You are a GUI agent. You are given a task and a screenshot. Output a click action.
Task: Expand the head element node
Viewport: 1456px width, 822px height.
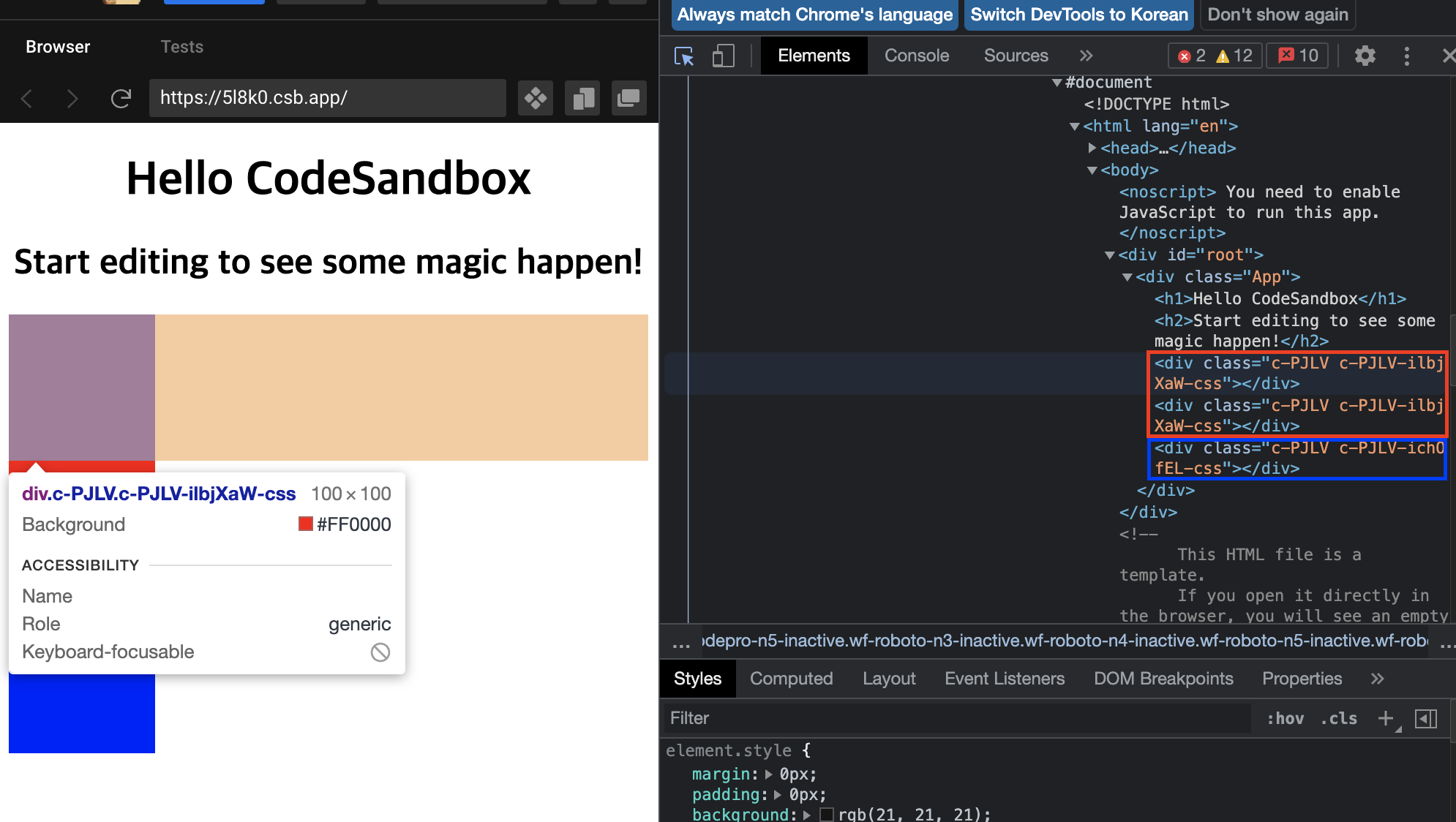click(x=1092, y=148)
